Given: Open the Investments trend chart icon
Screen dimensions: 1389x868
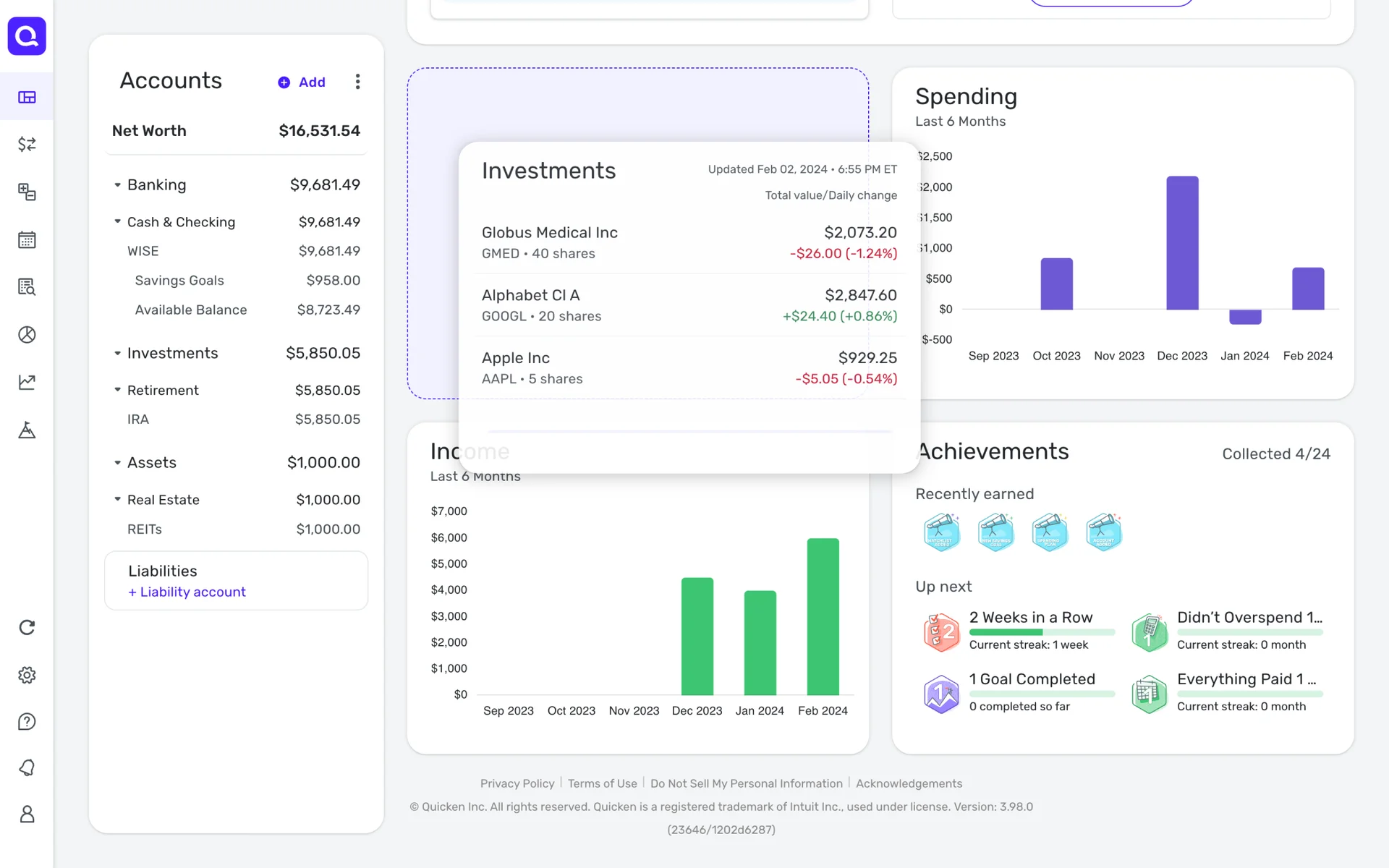Looking at the screenshot, I should [27, 382].
